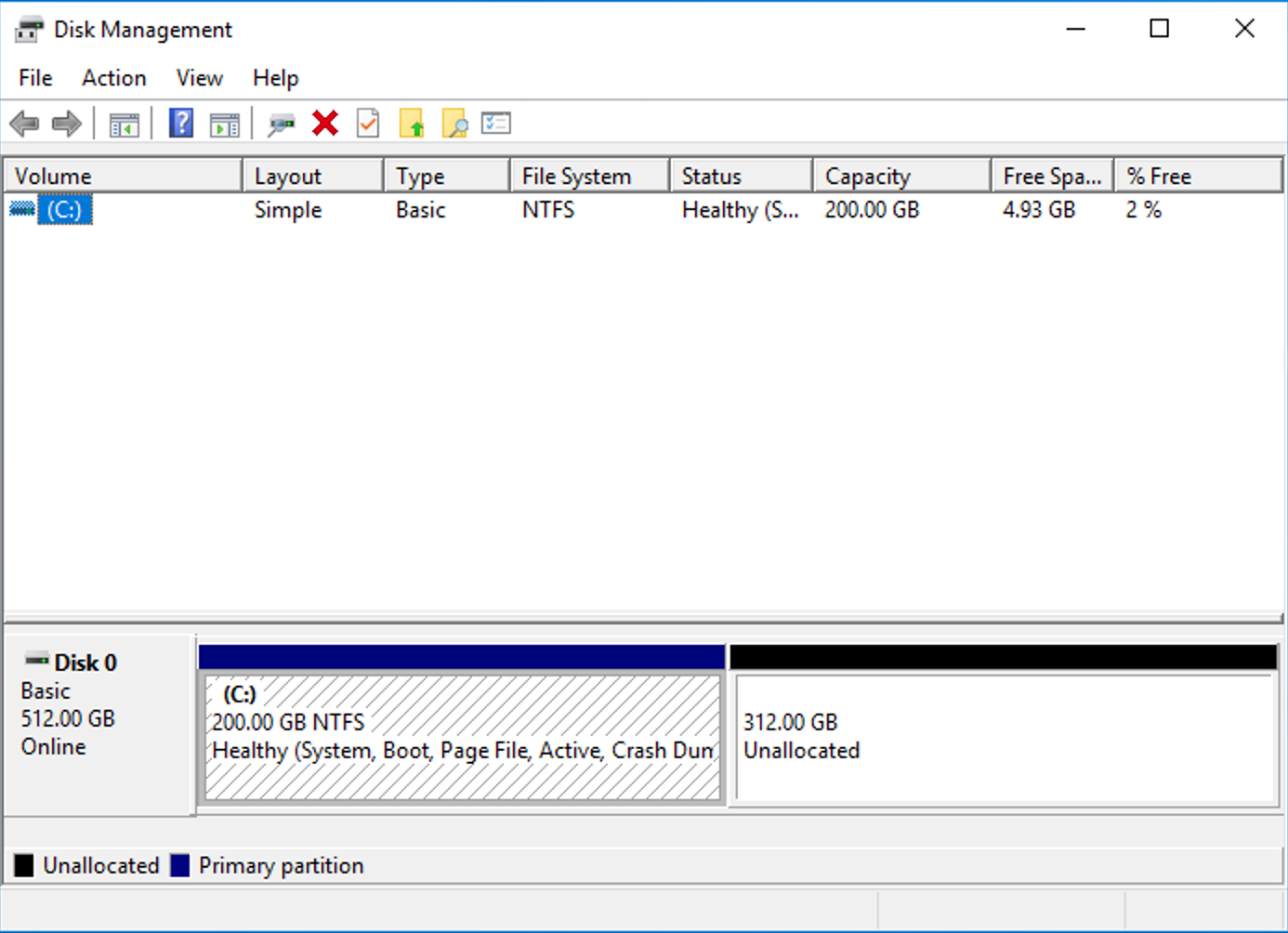Select the (C:) volume row label
1288x933 pixels.
tap(65, 210)
